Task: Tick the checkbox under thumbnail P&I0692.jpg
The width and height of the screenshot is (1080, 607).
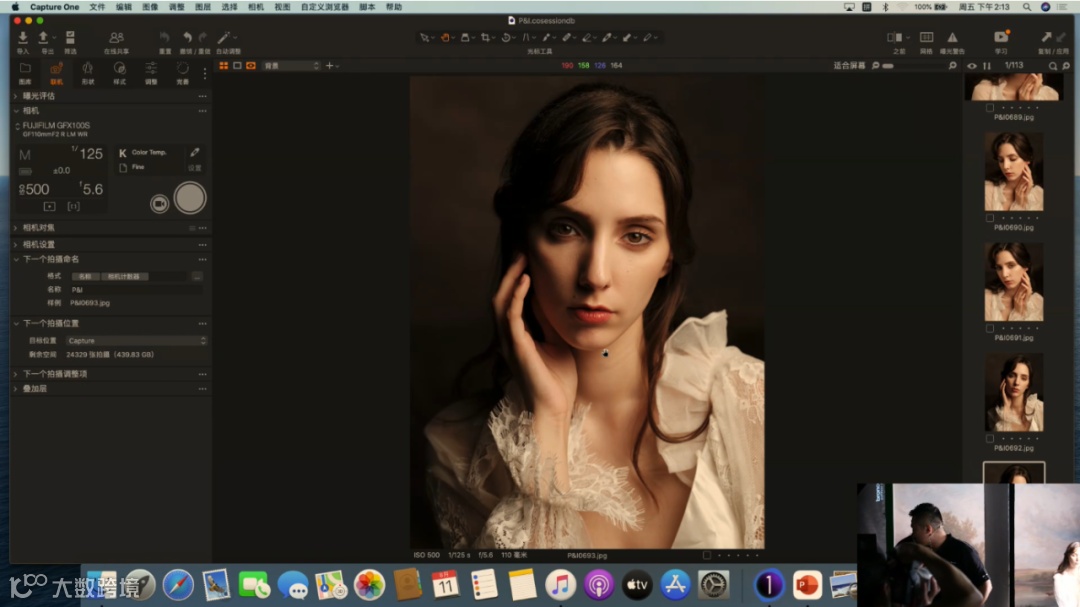Action: (990, 438)
